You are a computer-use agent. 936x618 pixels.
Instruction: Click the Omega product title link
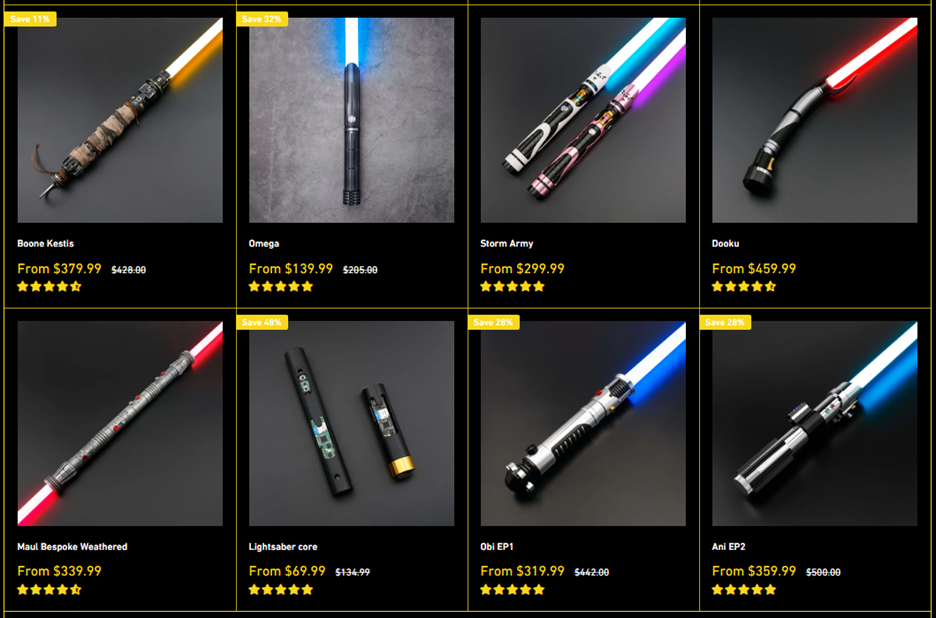pos(264,244)
